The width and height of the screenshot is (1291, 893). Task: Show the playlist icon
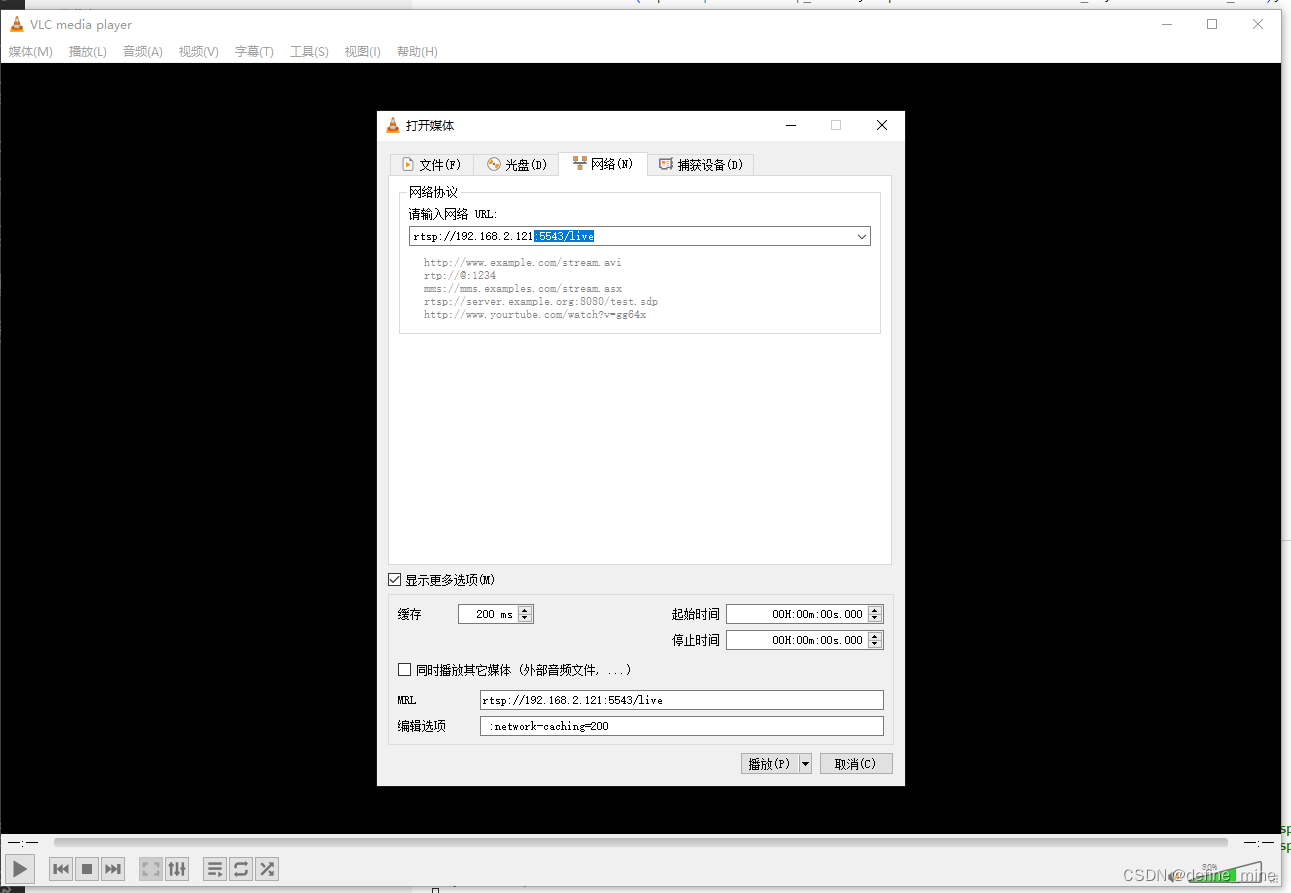pos(214,868)
